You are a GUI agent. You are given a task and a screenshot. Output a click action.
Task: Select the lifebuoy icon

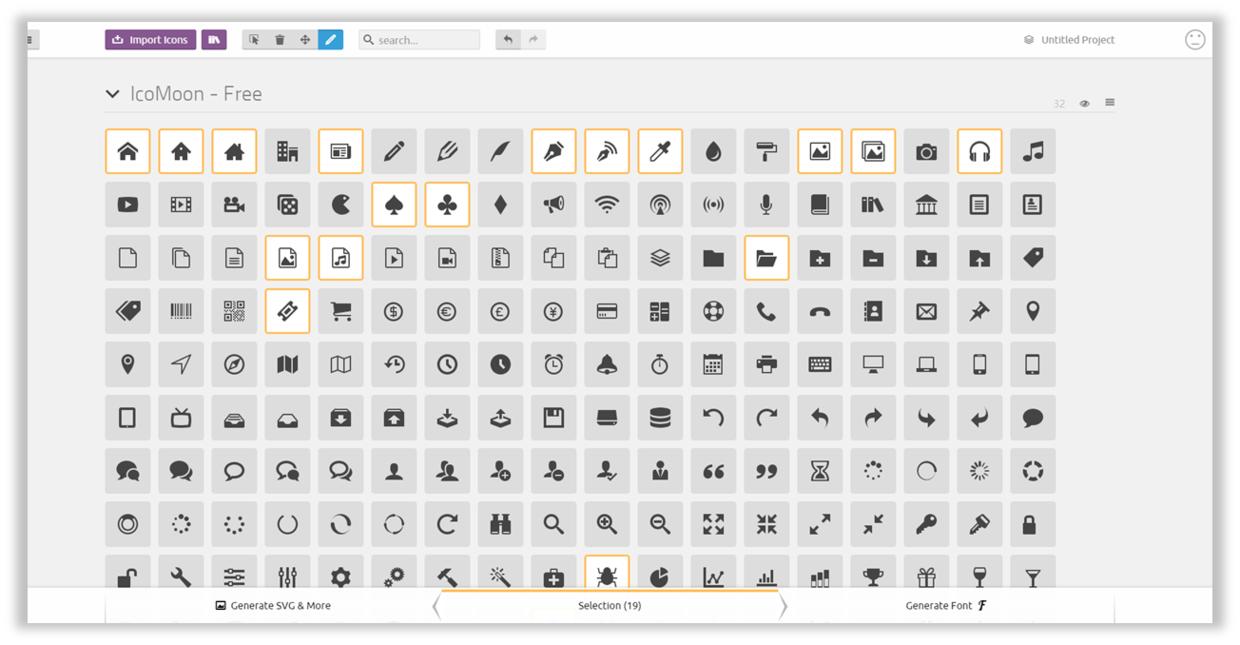coord(713,311)
